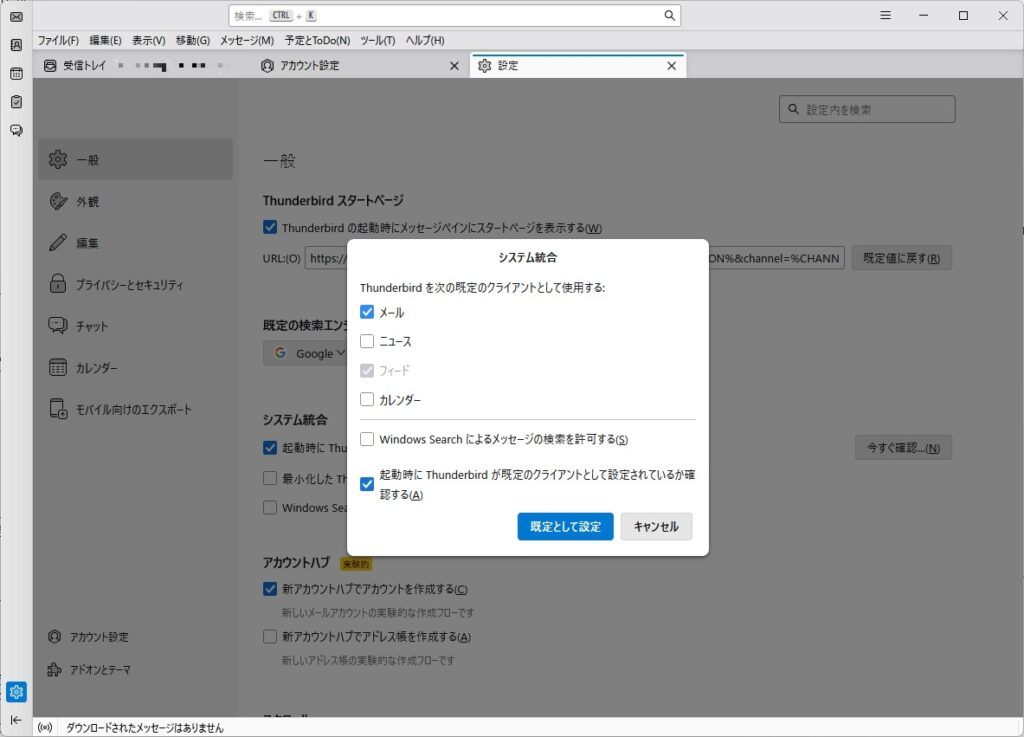
Task: Open the Address Book space icon
Action: pos(16,45)
